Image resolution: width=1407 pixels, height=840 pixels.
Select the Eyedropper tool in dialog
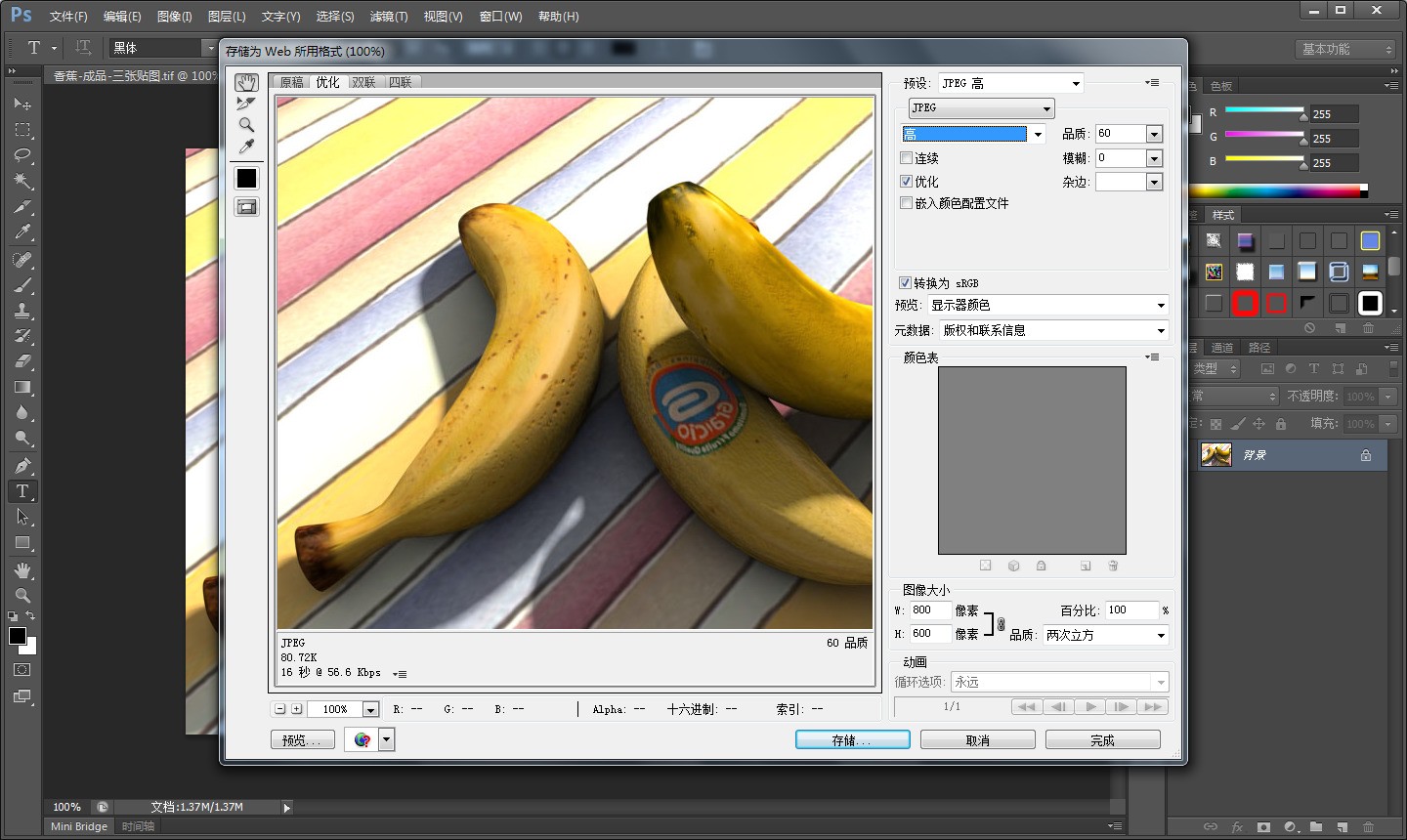[246, 147]
